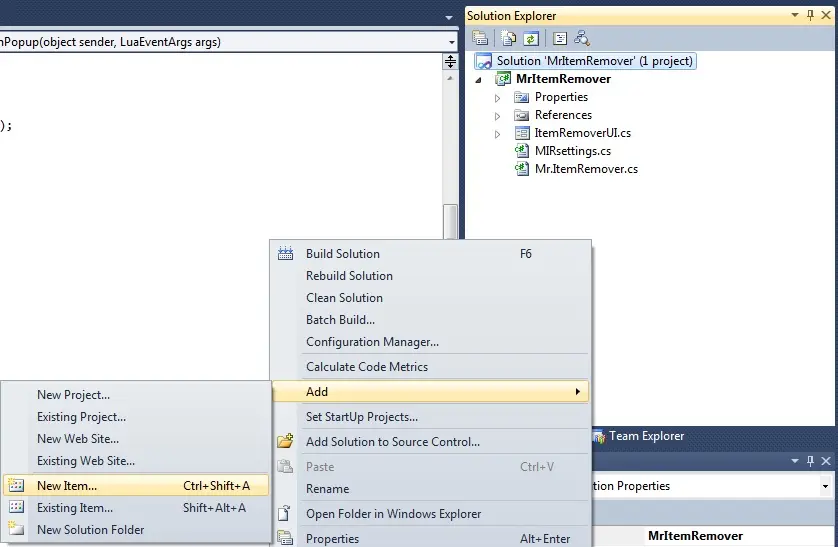Click the Build Solution menu icon

point(285,253)
